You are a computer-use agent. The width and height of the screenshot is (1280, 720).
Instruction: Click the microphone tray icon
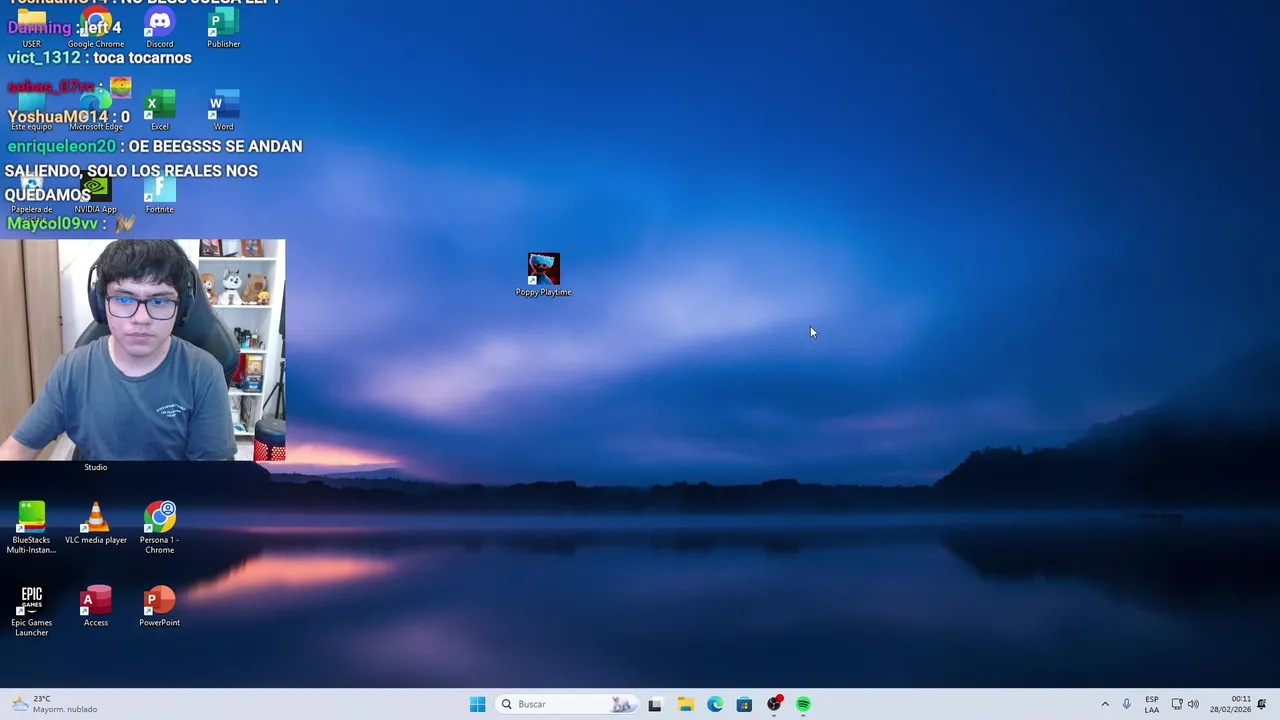click(x=1127, y=704)
